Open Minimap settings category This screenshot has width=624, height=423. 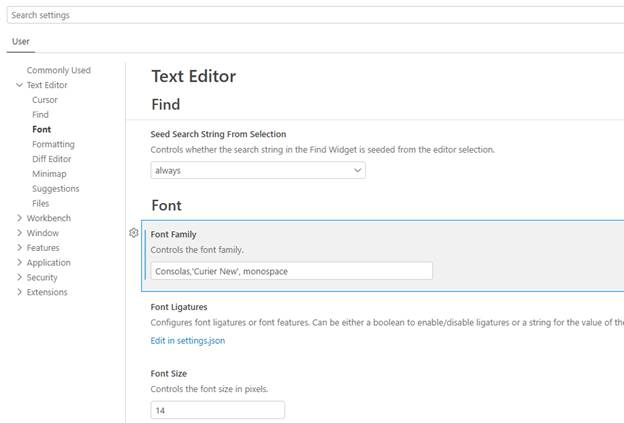coord(49,174)
